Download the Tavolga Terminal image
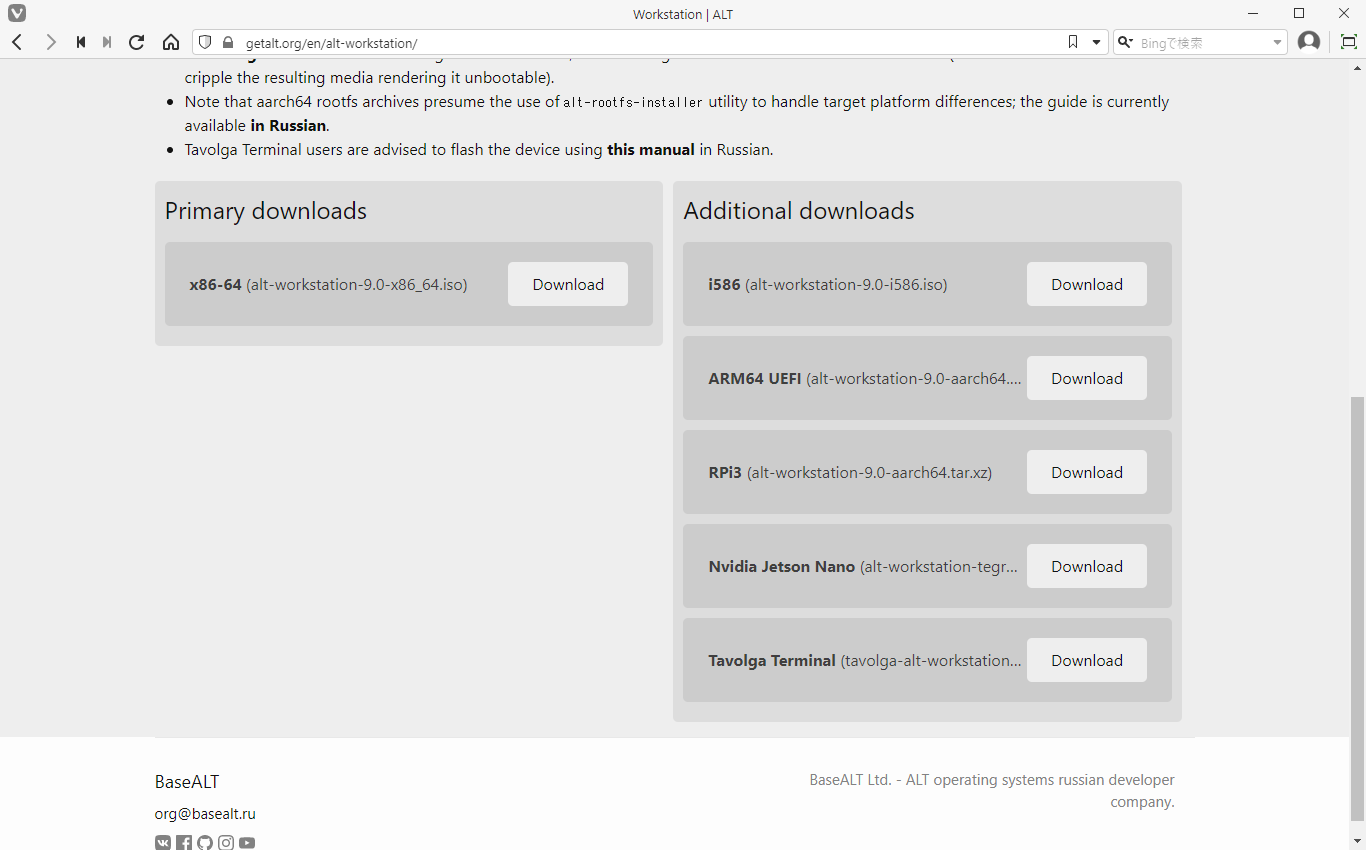Viewport: 1366px width, 850px height. [x=1087, y=660]
